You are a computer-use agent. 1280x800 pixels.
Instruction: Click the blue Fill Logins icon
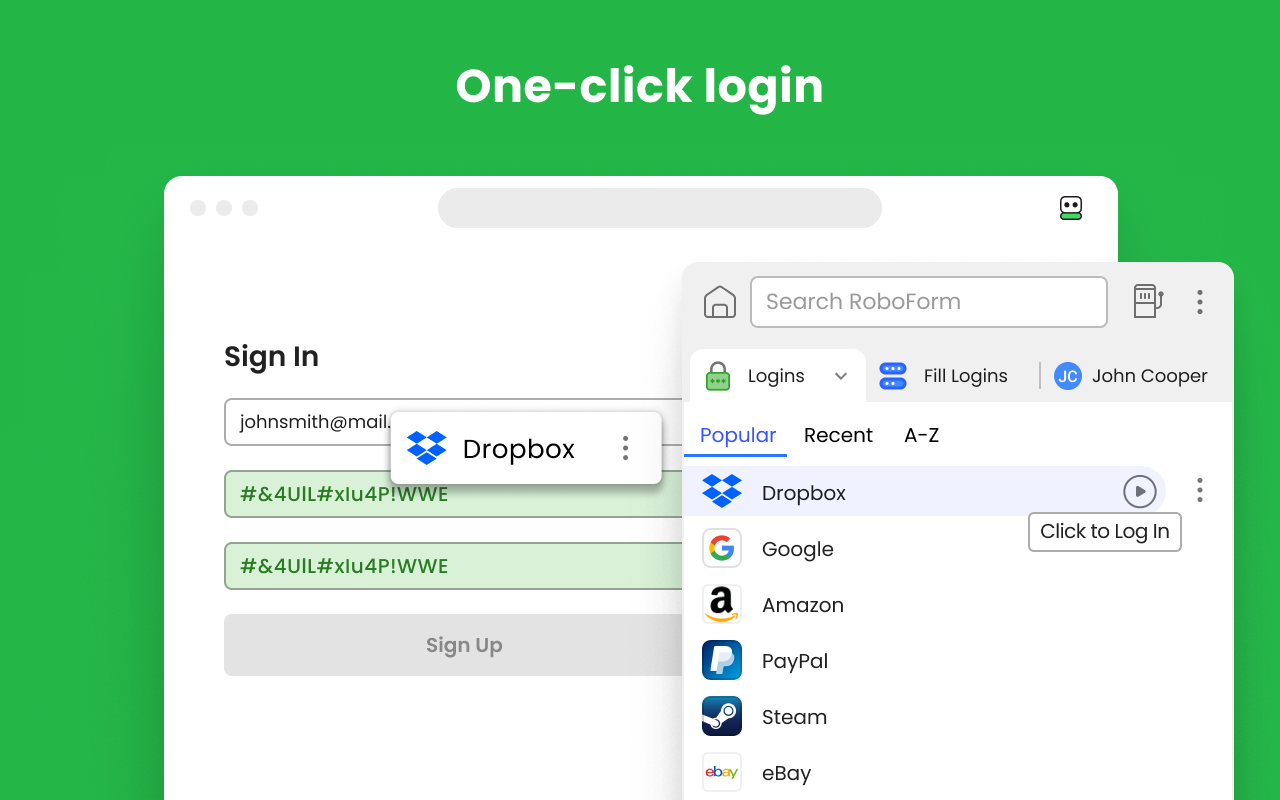pyautogui.click(x=893, y=376)
